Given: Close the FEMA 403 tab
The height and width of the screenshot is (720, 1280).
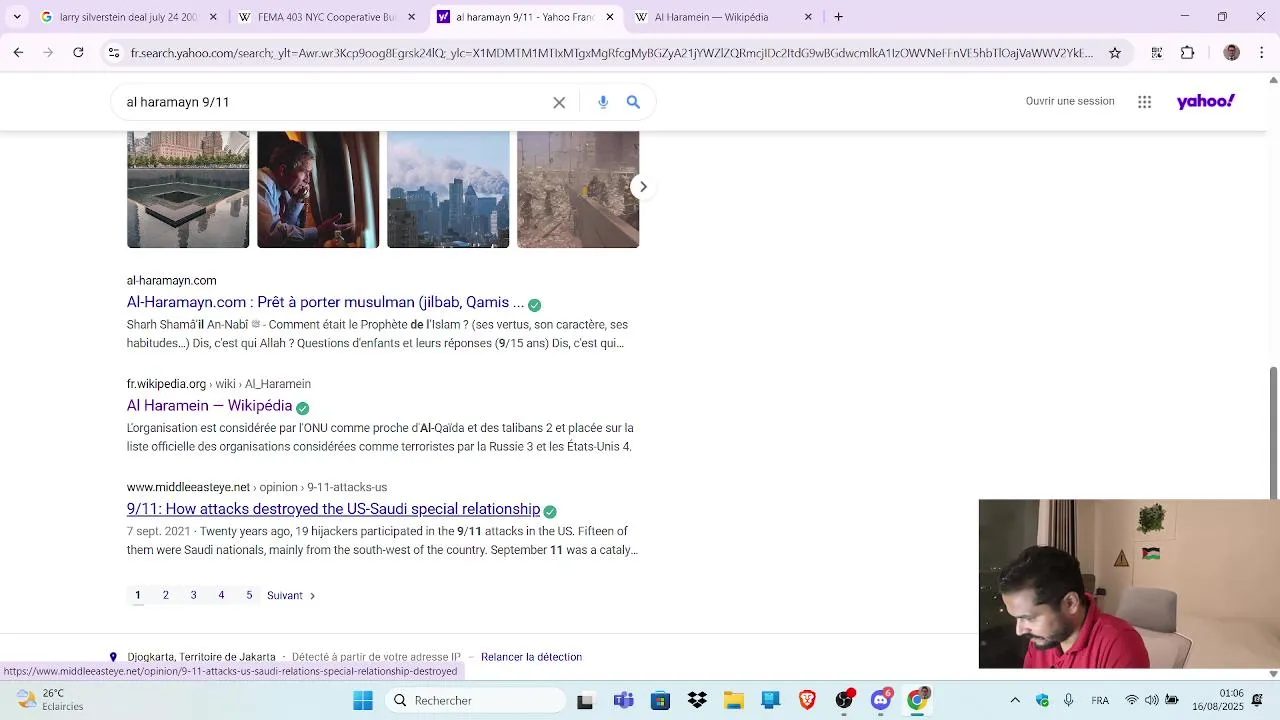Looking at the screenshot, I should 411,17.
